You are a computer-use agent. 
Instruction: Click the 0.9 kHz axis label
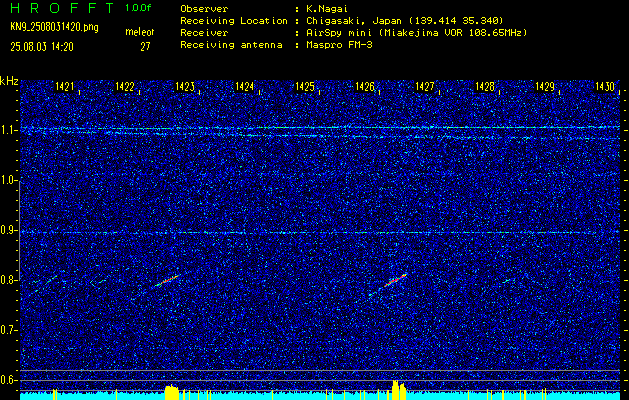point(8,230)
